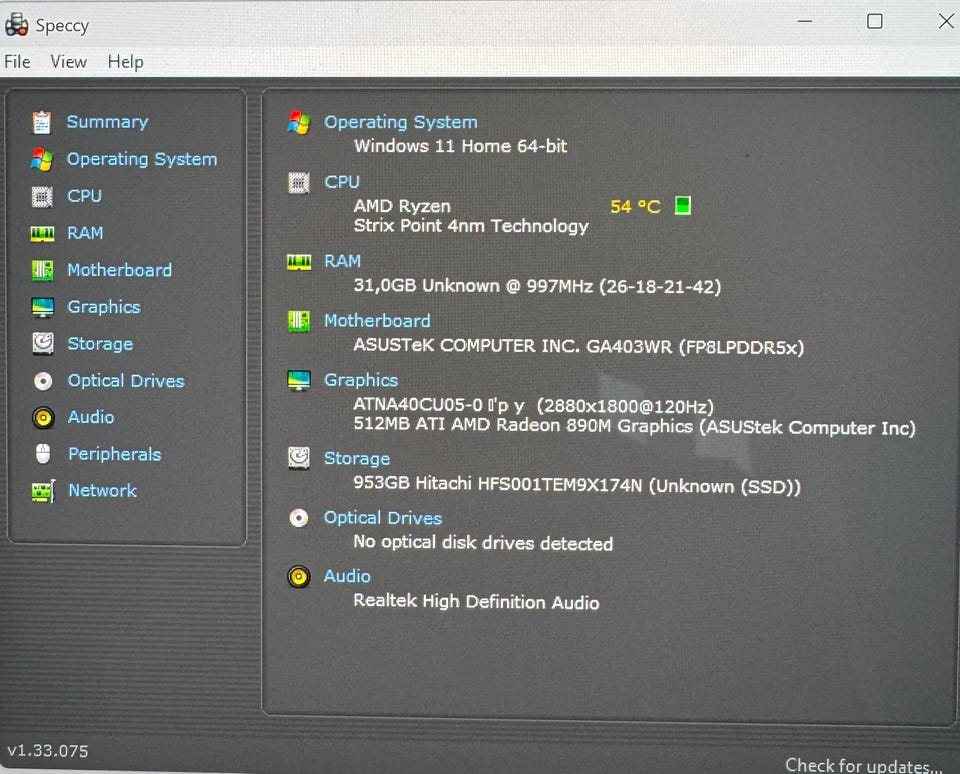Click the CPU heading link in summary
Viewport: 960px width, 774px height.
pyautogui.click(x=342, y=182)
